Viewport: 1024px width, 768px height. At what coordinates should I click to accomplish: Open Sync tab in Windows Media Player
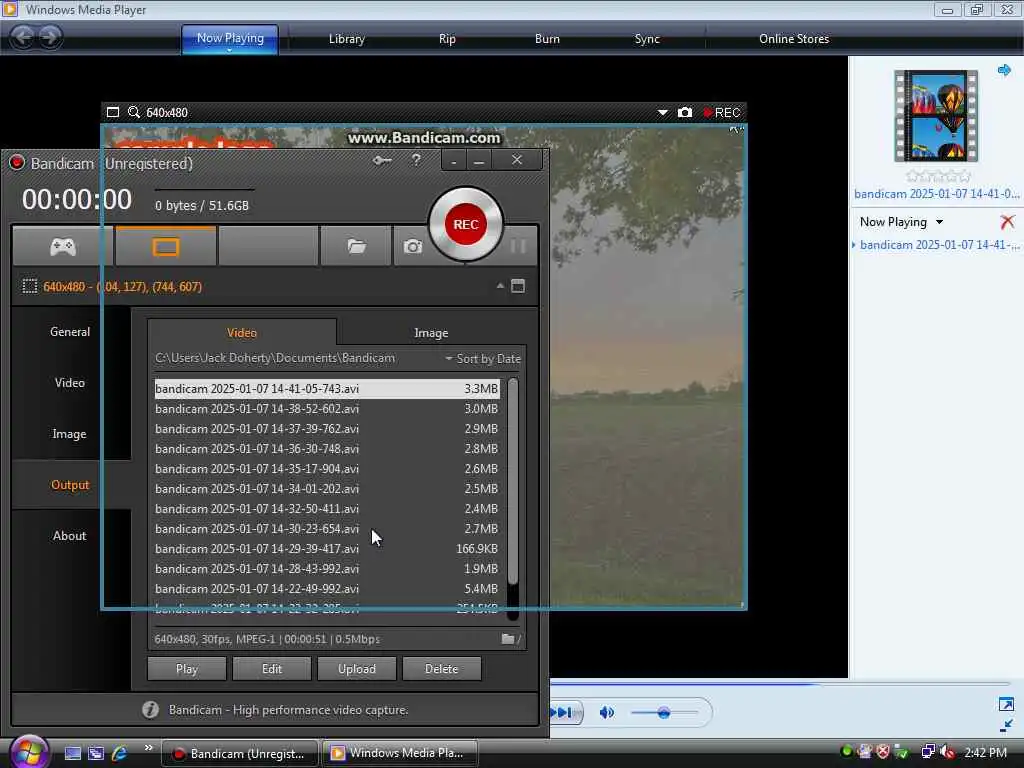coord(647,39)
